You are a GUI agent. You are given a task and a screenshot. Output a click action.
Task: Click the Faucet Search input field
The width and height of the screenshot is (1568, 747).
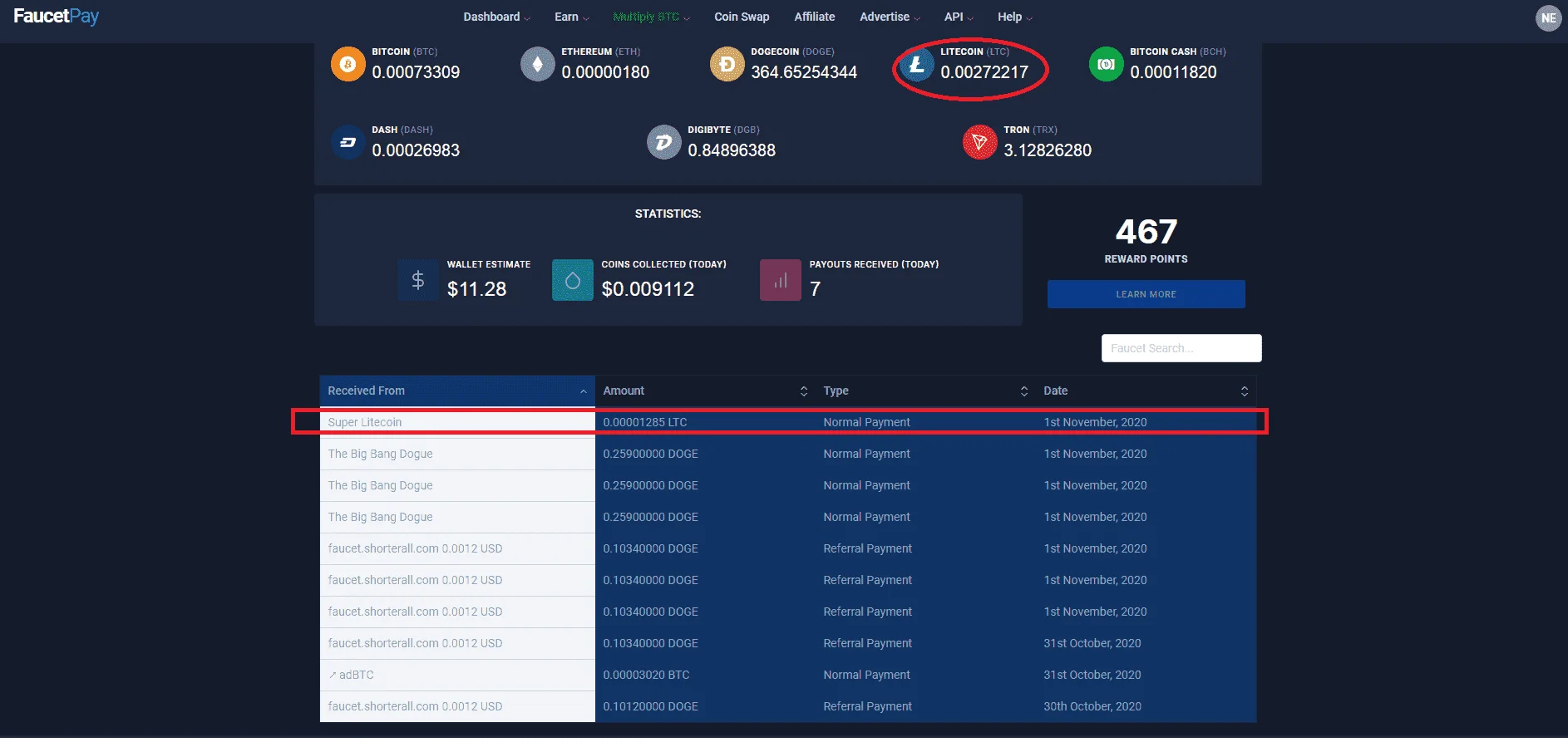coord(1181,348)
